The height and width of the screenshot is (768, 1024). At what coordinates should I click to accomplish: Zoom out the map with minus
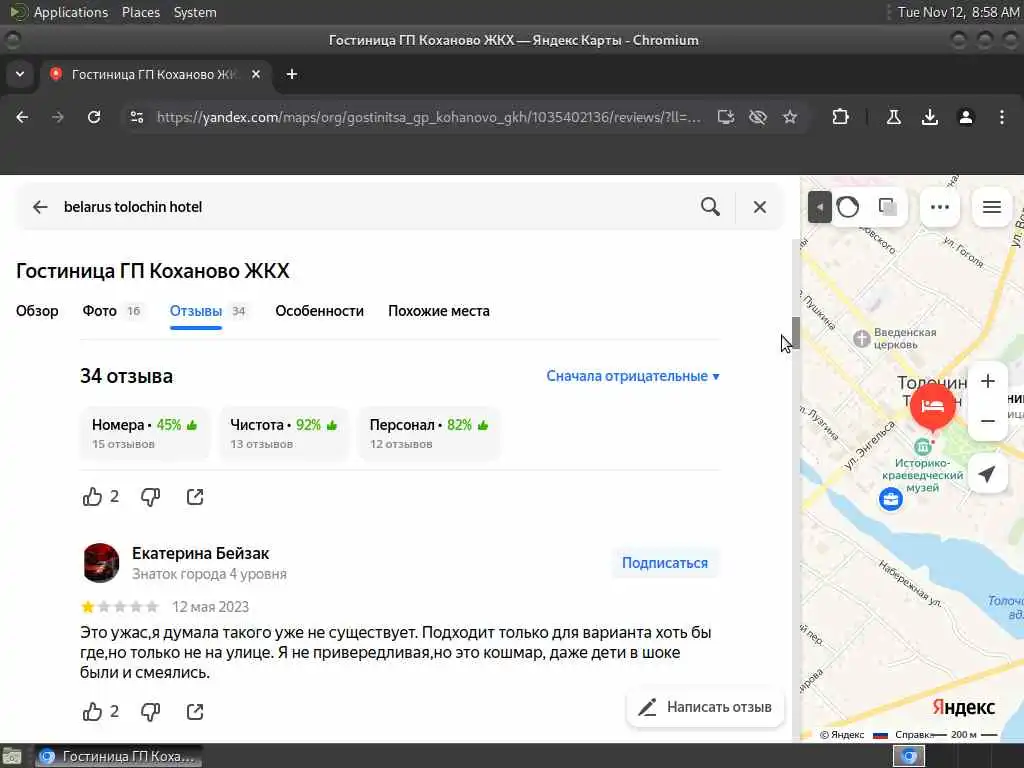(988, 421)
